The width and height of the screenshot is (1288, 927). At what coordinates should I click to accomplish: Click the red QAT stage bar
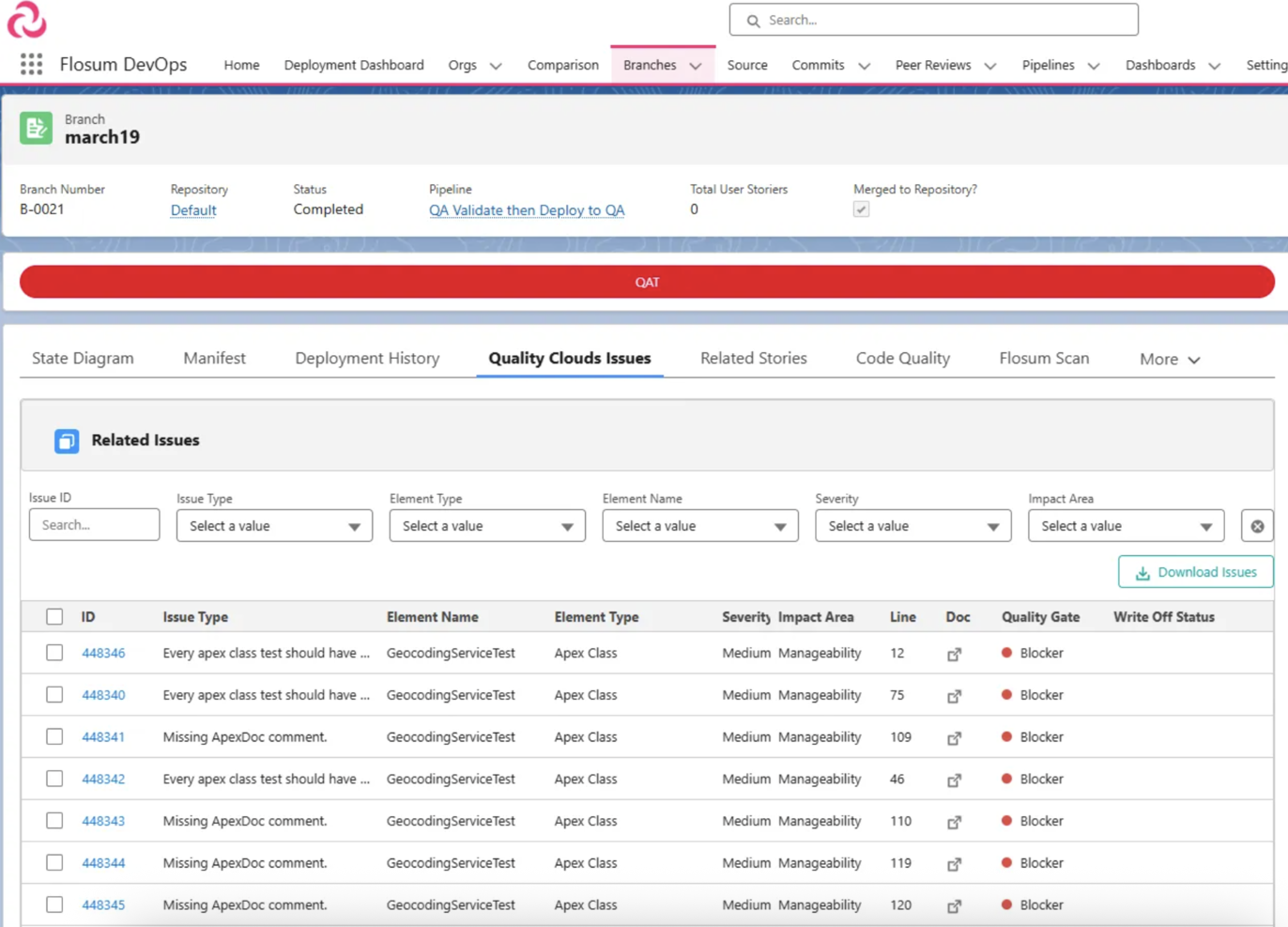[647, 282]
